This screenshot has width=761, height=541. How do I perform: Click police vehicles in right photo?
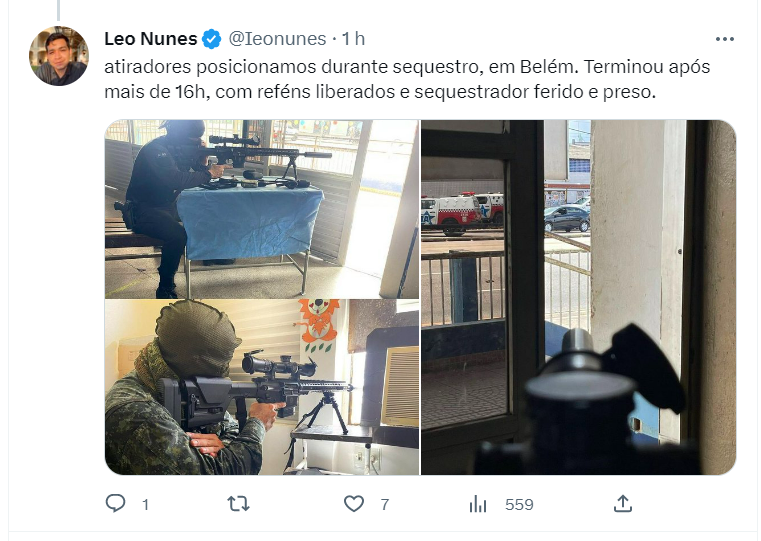[x=463, y=211]
